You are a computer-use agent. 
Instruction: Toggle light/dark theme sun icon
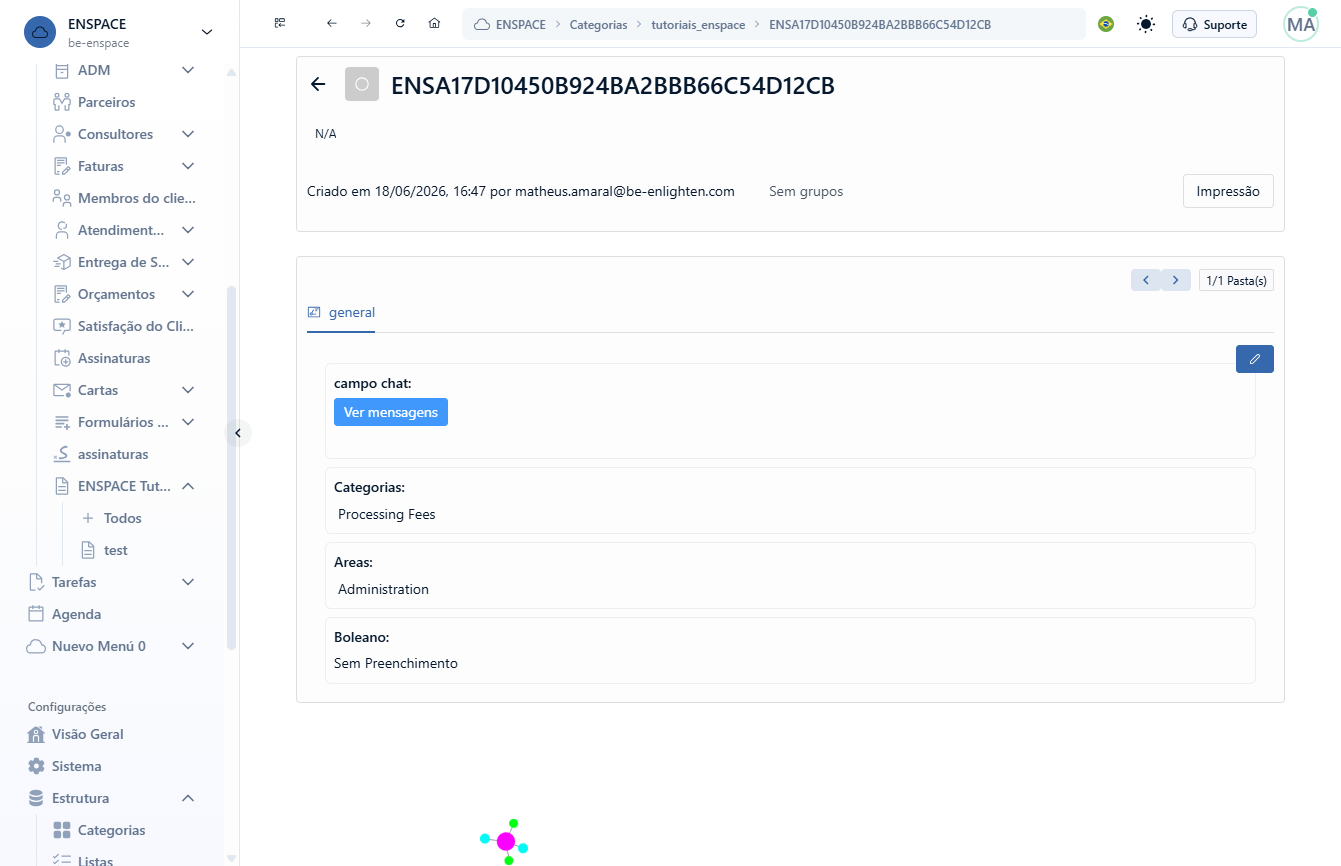(1146, 24)
